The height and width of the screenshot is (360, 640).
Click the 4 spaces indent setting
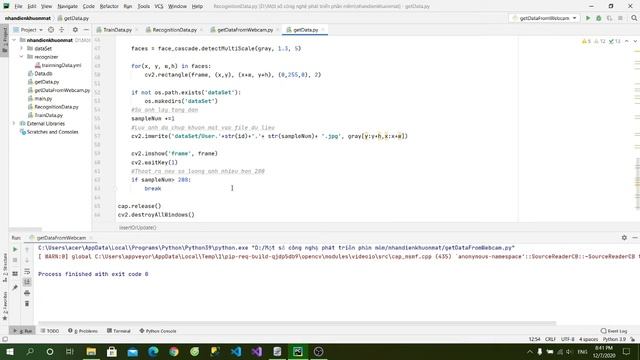click(x=588, y=339)
